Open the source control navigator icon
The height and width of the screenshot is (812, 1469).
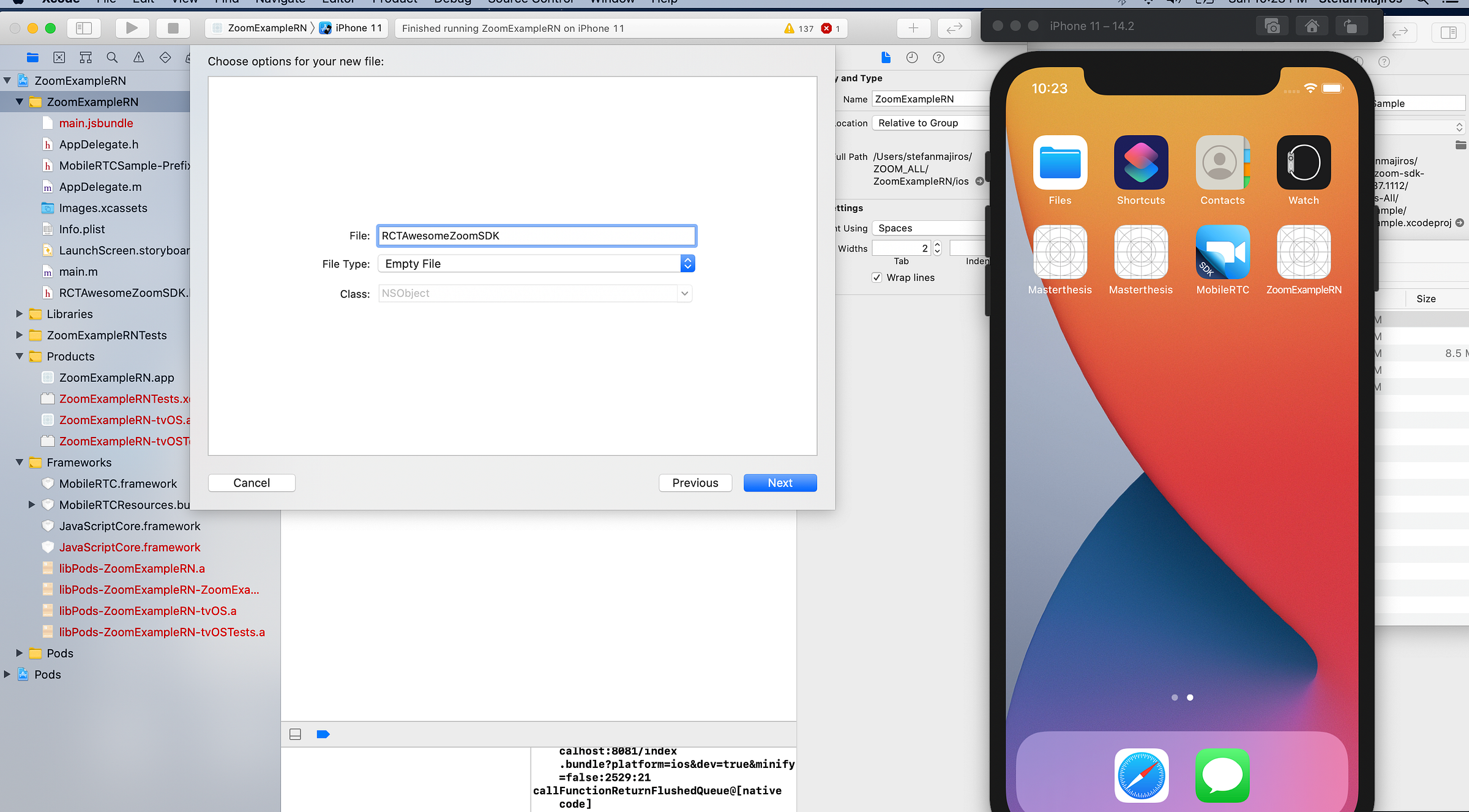point(59,58)
